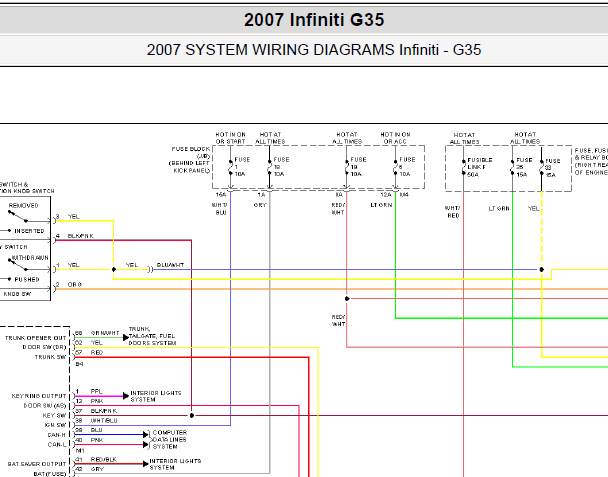Click the FUSE 35 15A label
Image resolution: width=608 pixels, height=477 pixels.
tap(524, 167)
